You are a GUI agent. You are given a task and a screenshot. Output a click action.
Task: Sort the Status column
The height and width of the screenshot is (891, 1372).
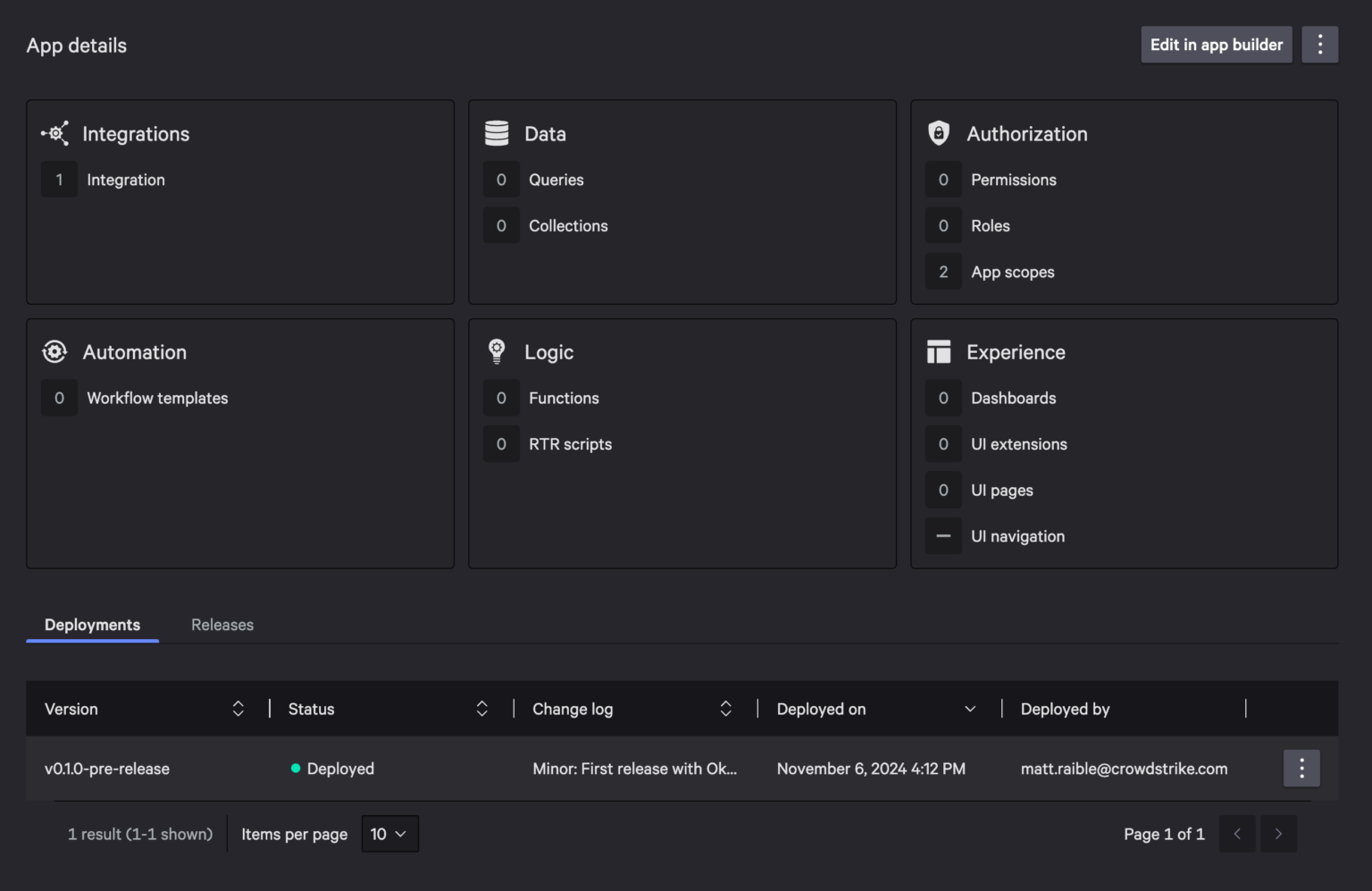coord(481,708)
